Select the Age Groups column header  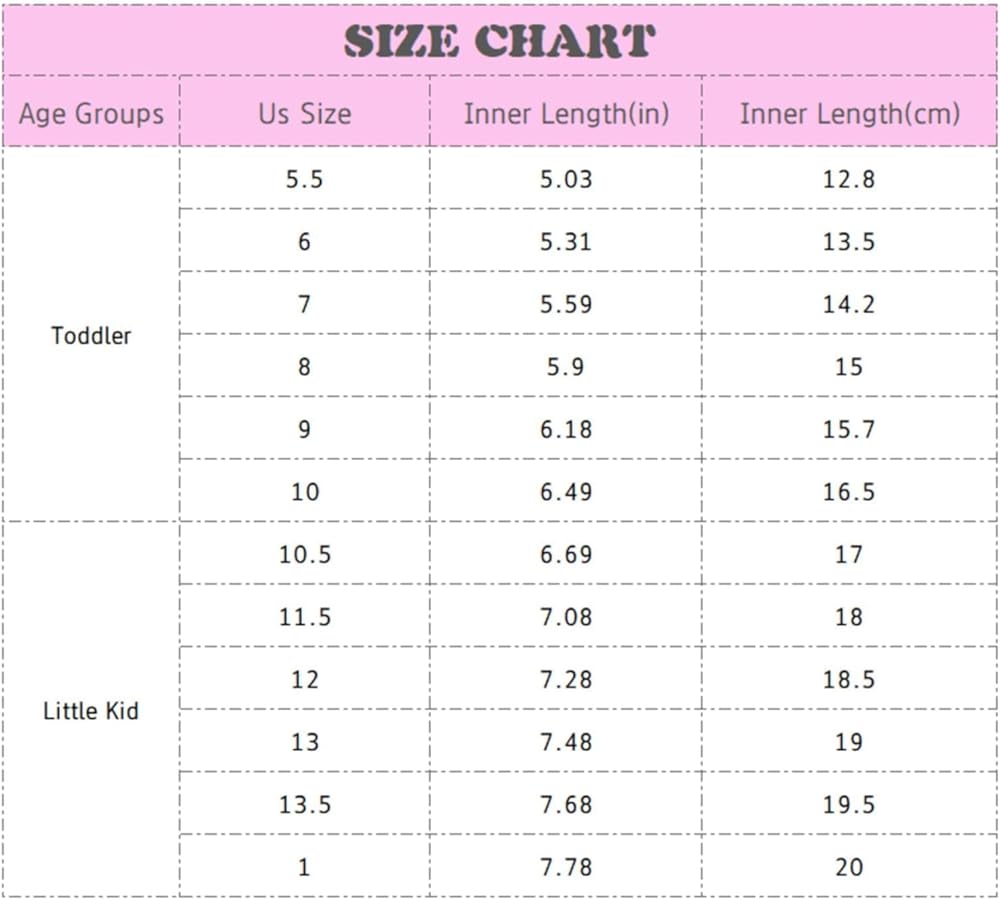point(91,113)
